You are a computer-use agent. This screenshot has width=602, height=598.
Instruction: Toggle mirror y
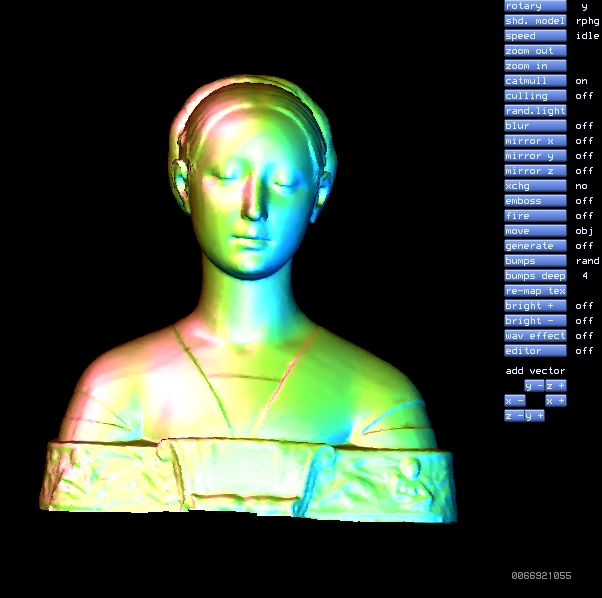[x=535, y=156]
